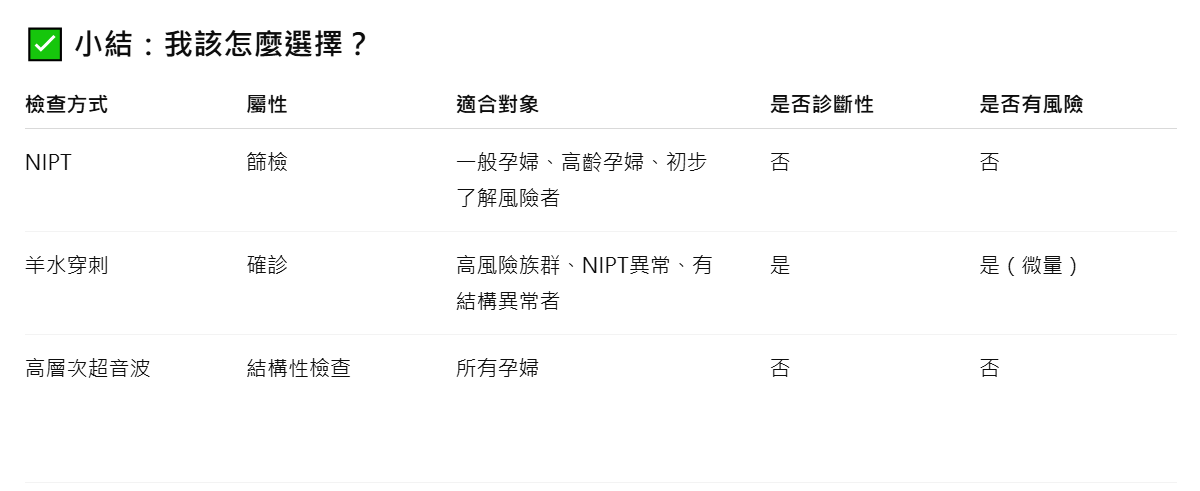The height and width of the screenshot is (491, 1200).
Task: Click the 羊水穿刺 row label
Action: 66,266
